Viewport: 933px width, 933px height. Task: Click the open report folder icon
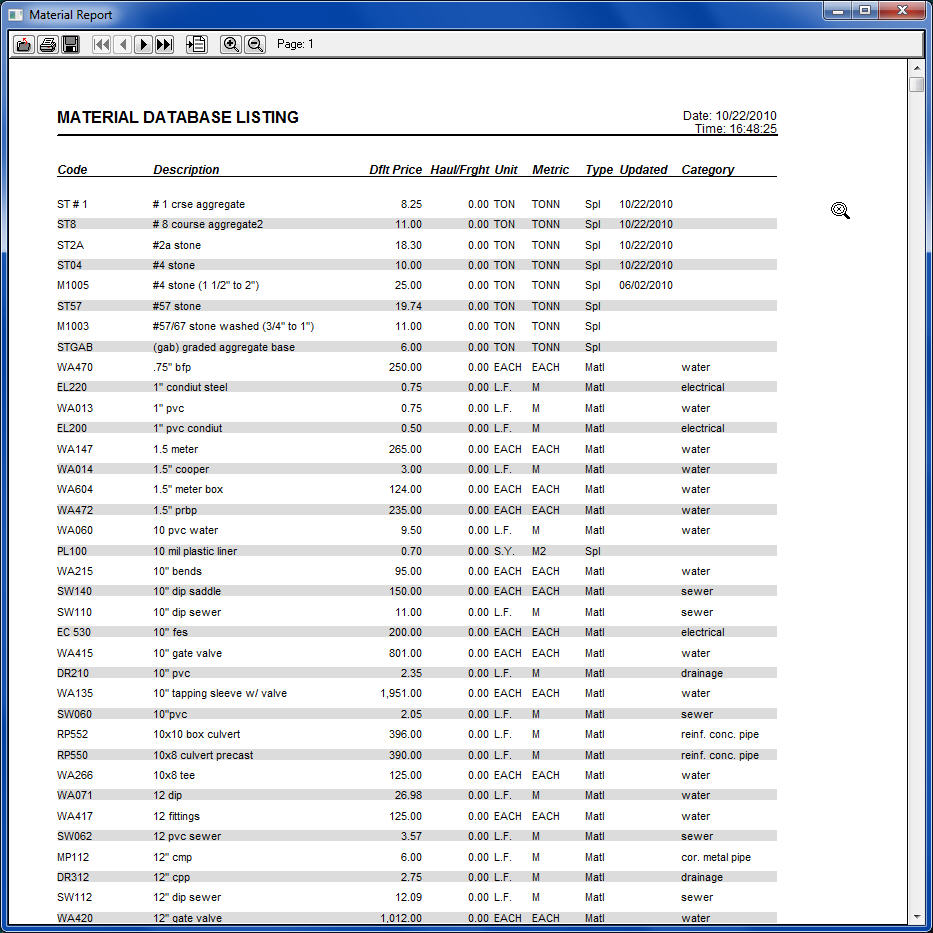coord(24,45)
